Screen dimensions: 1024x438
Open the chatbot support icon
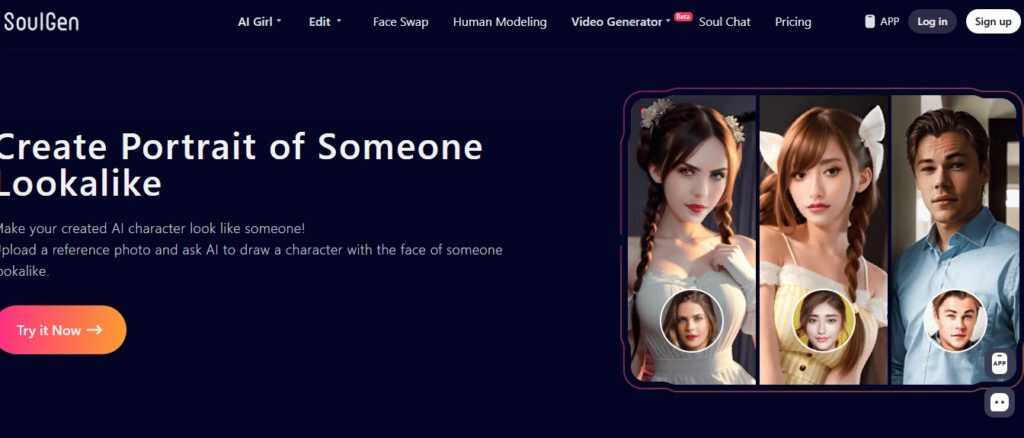999,402
